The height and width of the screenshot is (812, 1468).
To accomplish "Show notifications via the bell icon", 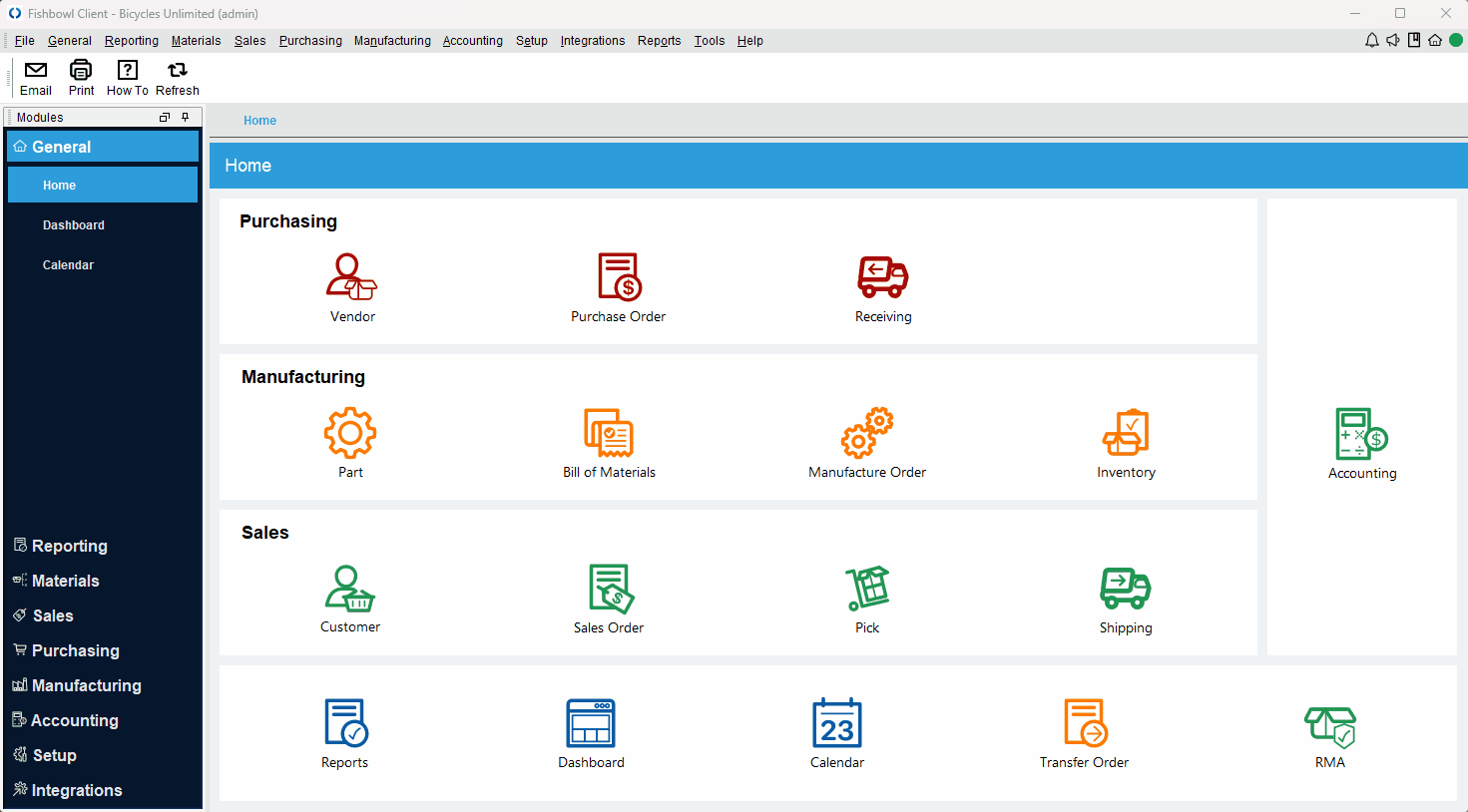I will pyautogui.click(x=1372, y=41).
